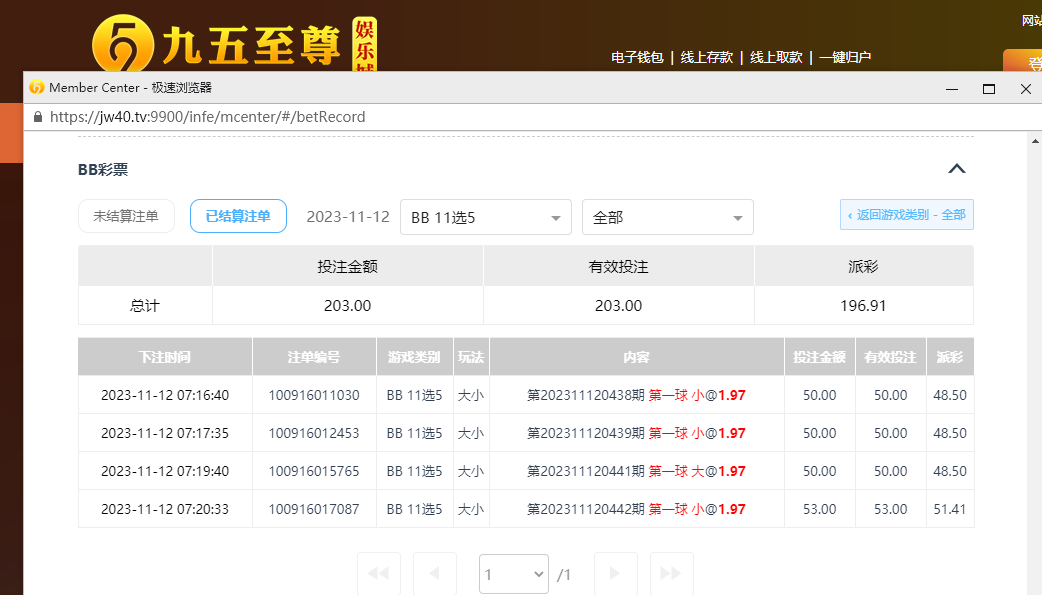The height and width of the screenshot is (595, 1042).
Task: Collapse the BB彩票 section chevron
Action: [956, 169]
